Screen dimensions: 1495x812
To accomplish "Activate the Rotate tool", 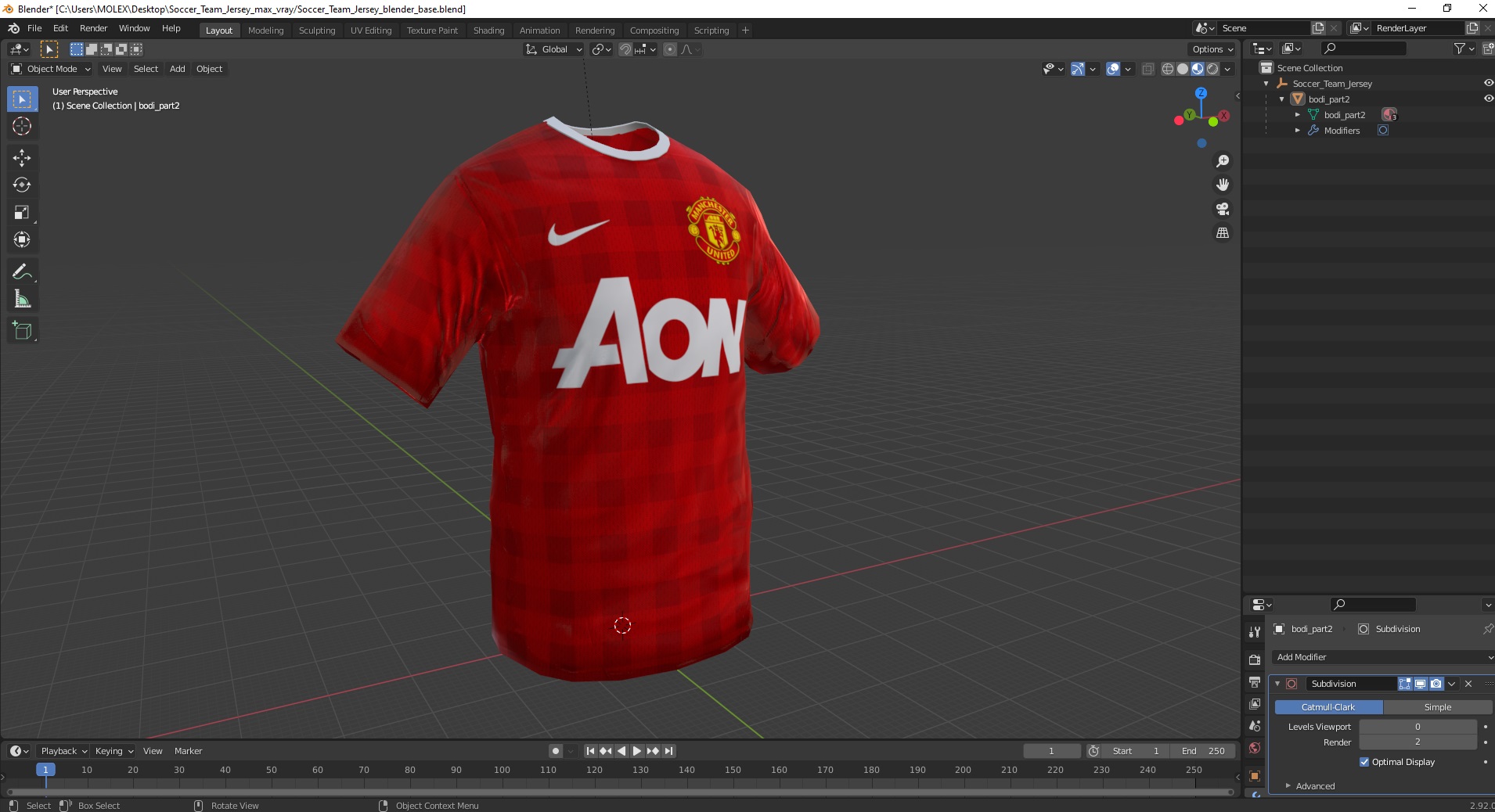I will click(x=22, y=185).
